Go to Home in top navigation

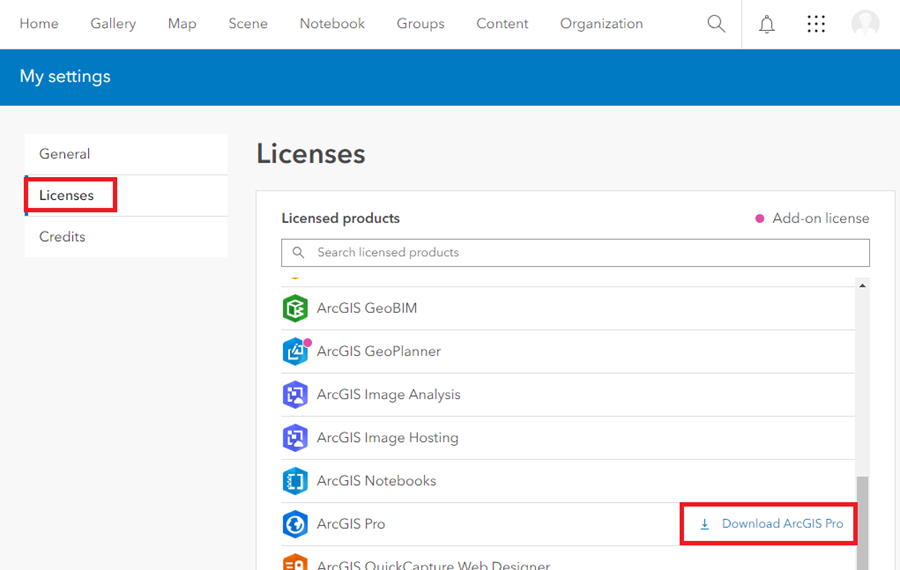click(39, 24)
